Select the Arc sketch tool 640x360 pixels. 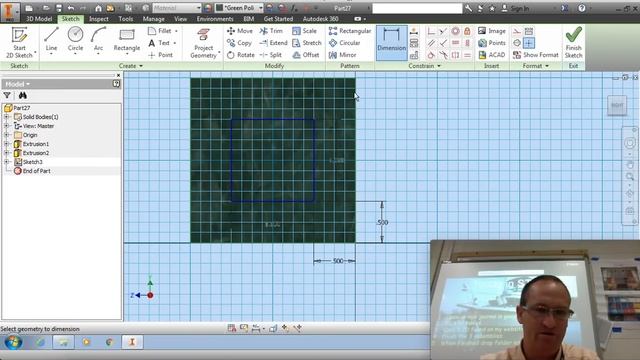98,40
